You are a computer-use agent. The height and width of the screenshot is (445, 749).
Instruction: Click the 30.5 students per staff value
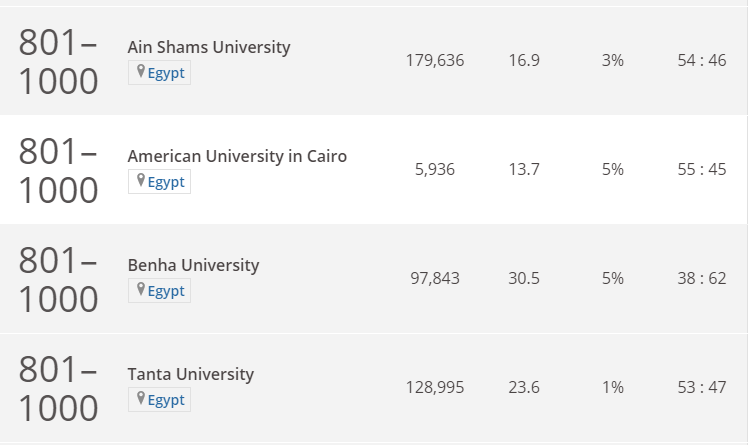click(x=524, y=278)
